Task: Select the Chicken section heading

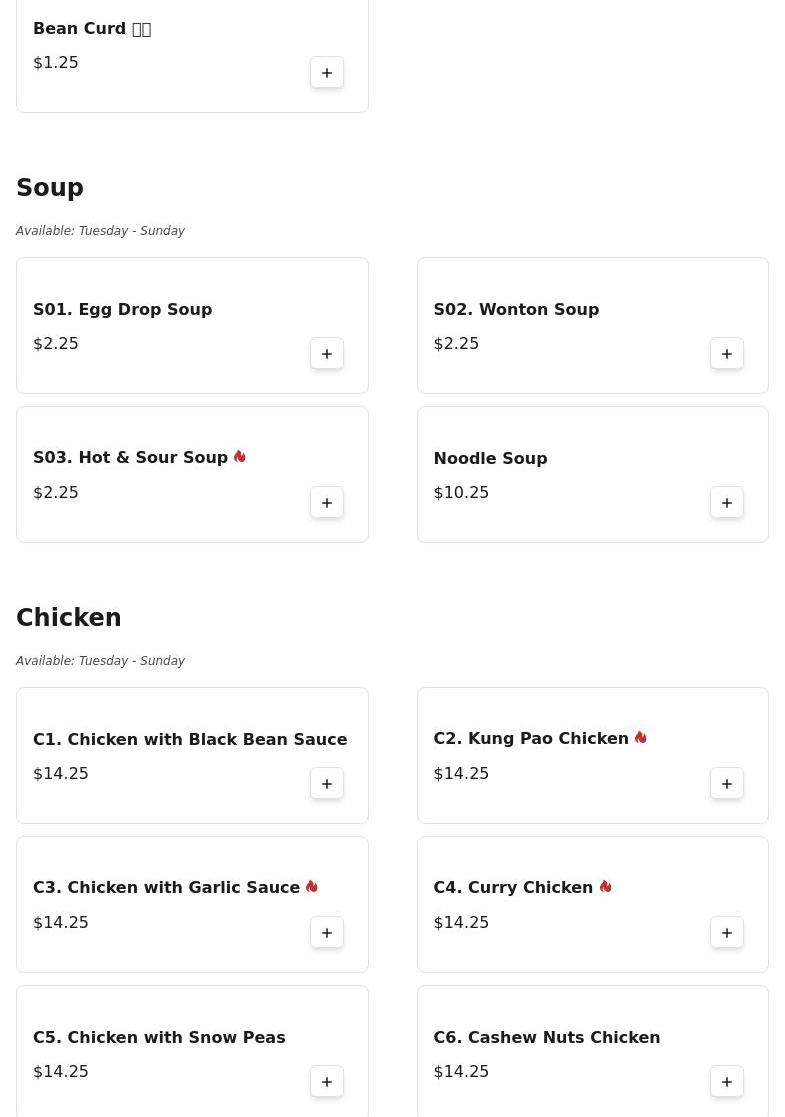Action: click(x=69, y=618)
